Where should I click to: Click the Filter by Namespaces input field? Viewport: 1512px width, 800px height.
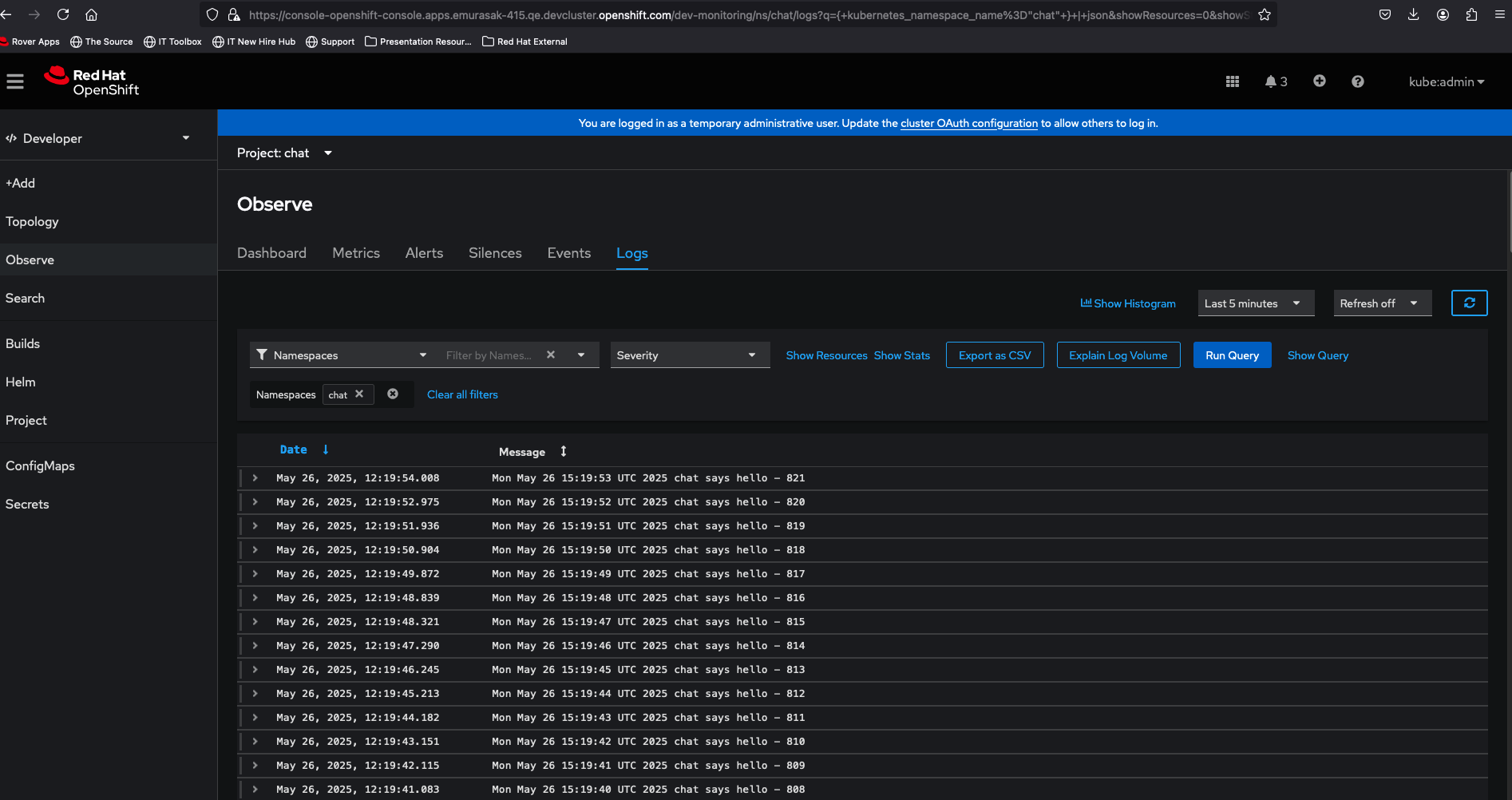489,355
